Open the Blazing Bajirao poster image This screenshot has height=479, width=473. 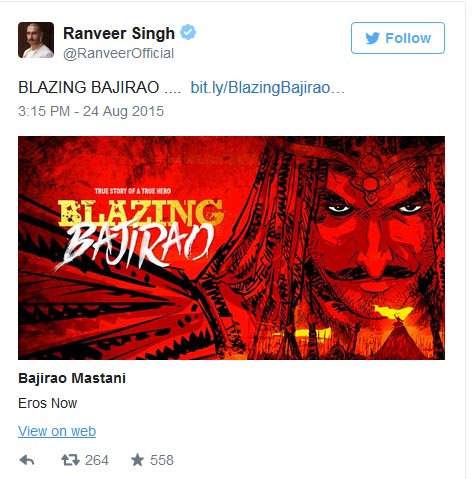231,248
